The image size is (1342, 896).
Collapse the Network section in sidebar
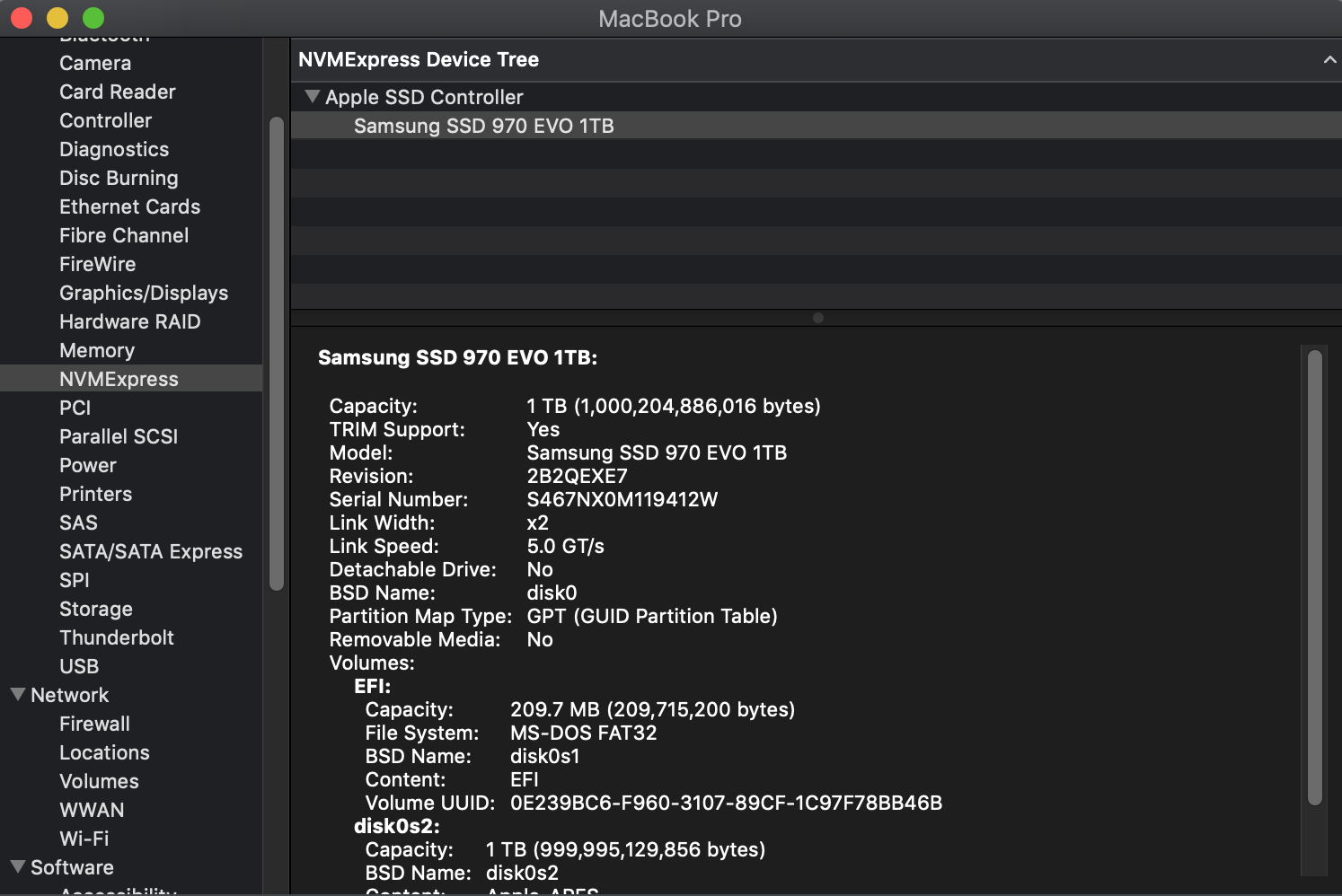click(x=17, y=695)
